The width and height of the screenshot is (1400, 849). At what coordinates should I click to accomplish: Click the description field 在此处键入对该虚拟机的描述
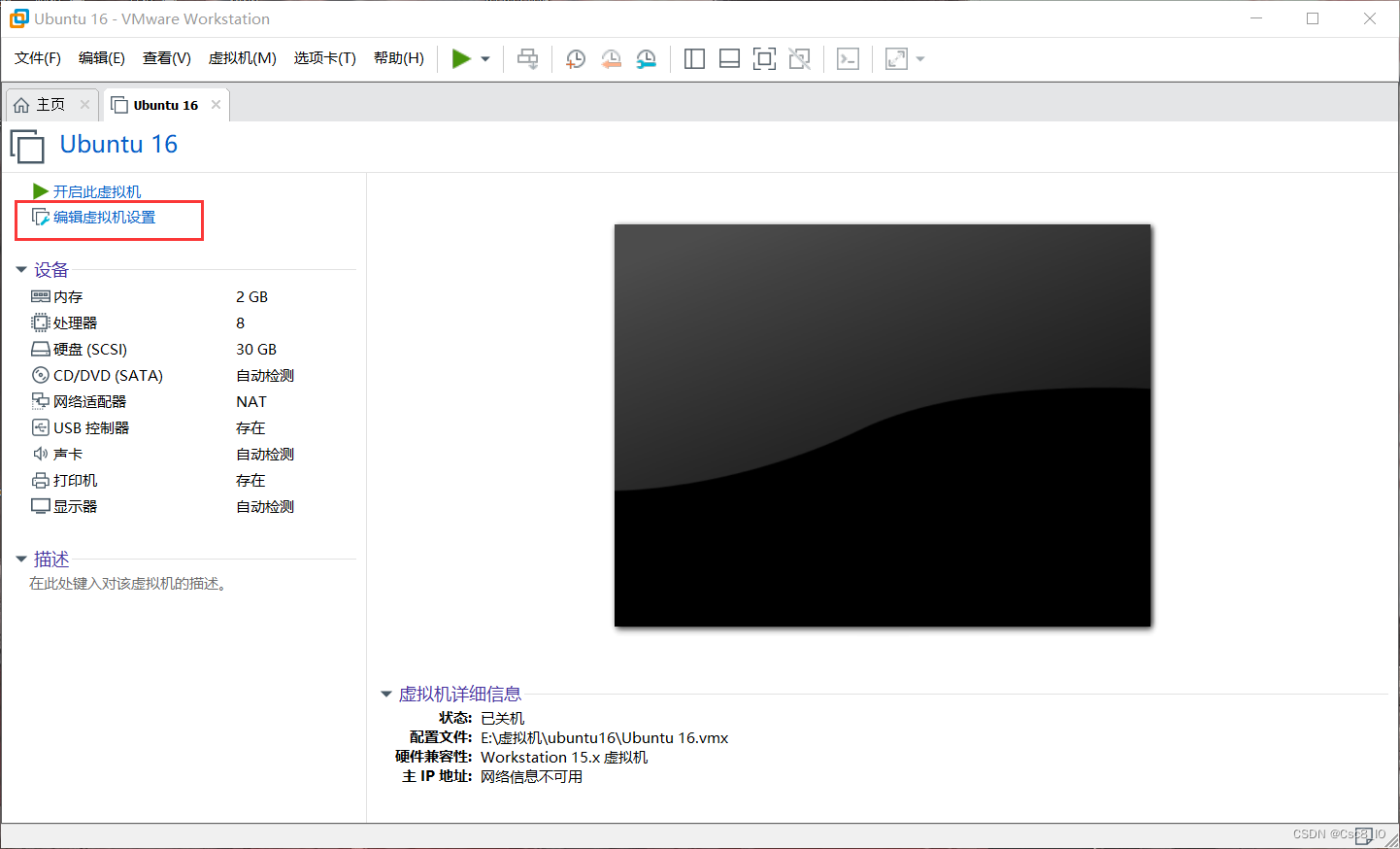(128, 583)
